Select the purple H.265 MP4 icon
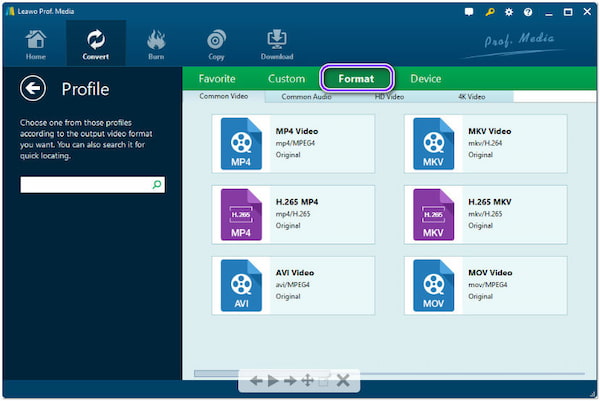The image size is (600, 401). 241,214
